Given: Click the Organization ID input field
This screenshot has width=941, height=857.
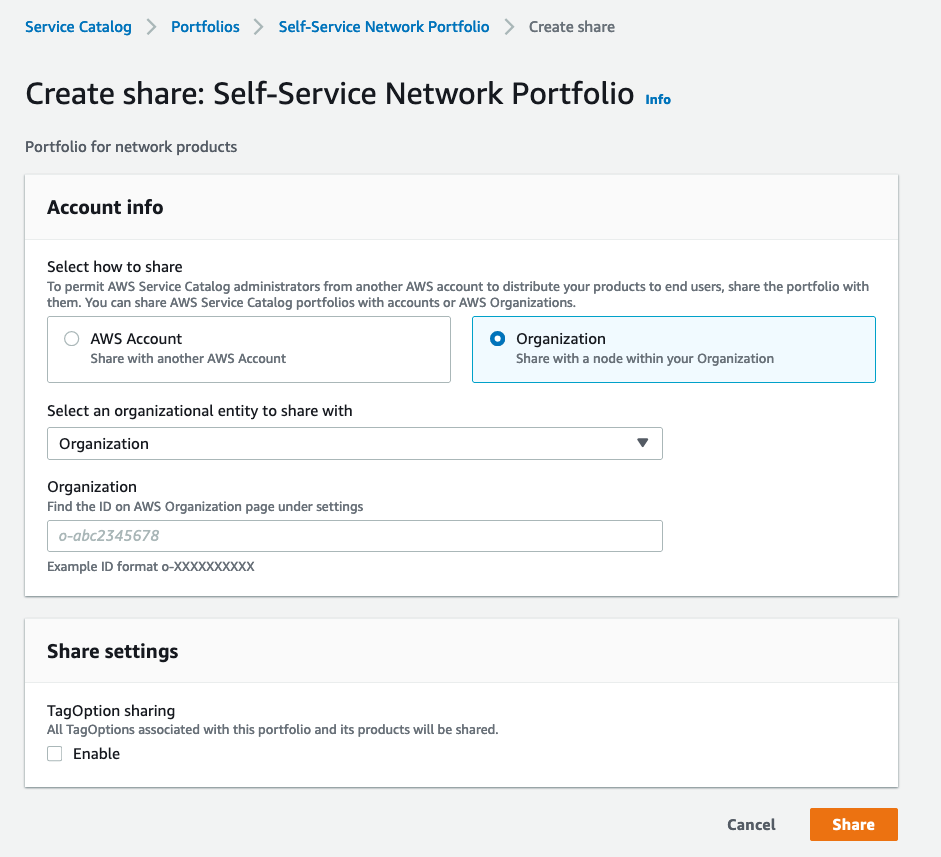Looking at the screenshot, I should point(354,536).
